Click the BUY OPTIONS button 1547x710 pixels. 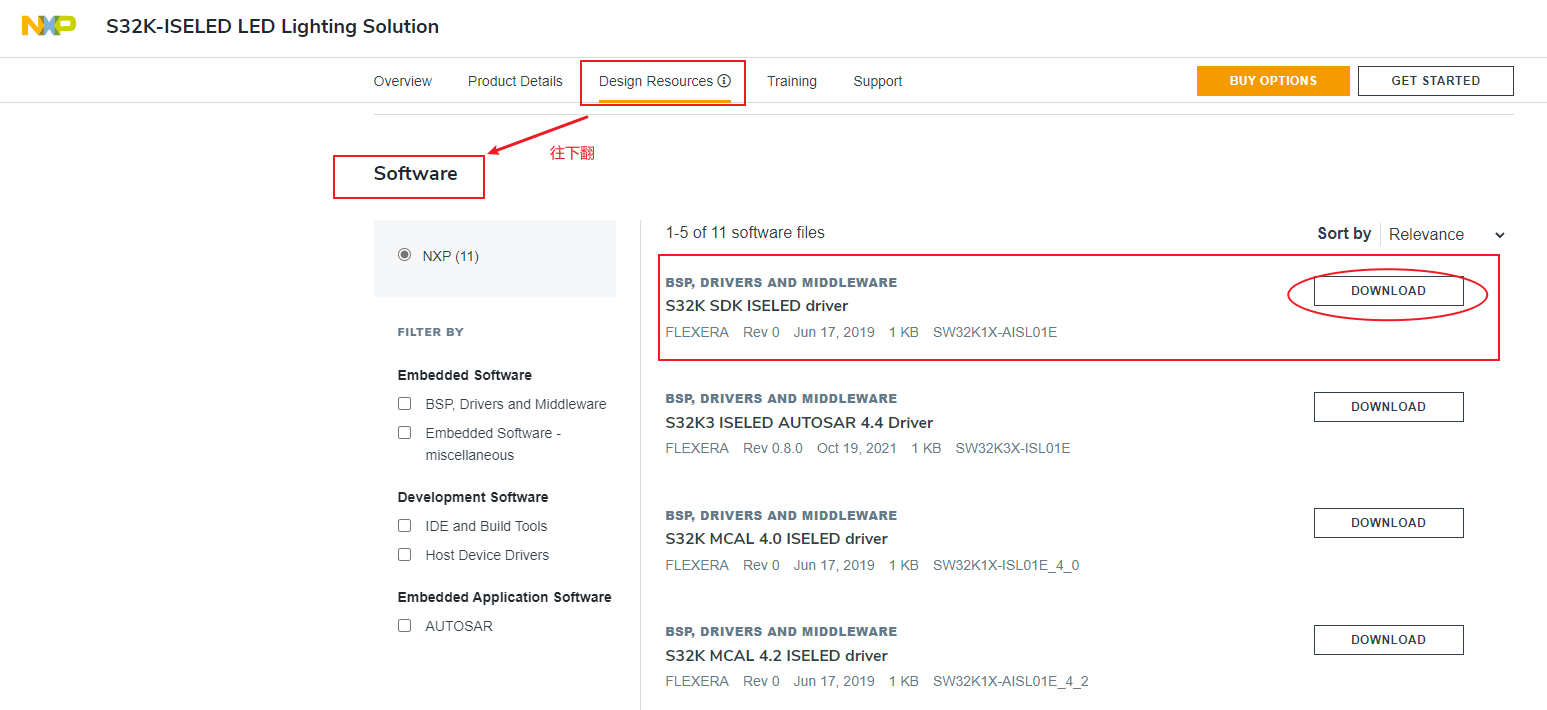1273,81
